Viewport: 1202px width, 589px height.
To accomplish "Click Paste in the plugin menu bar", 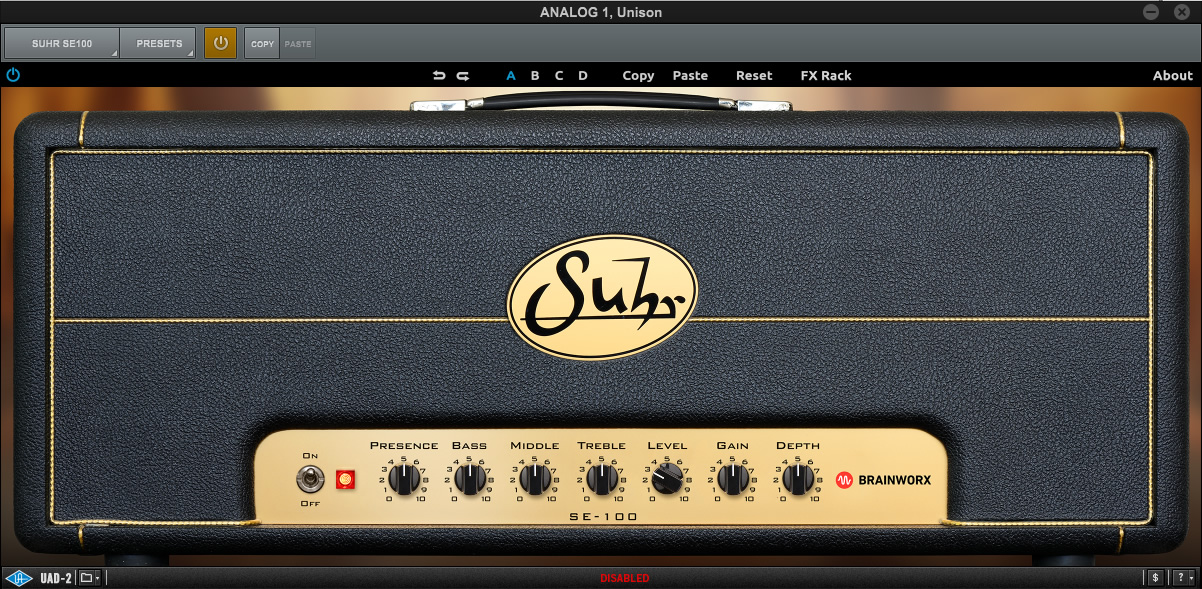I will click(690, 75).
